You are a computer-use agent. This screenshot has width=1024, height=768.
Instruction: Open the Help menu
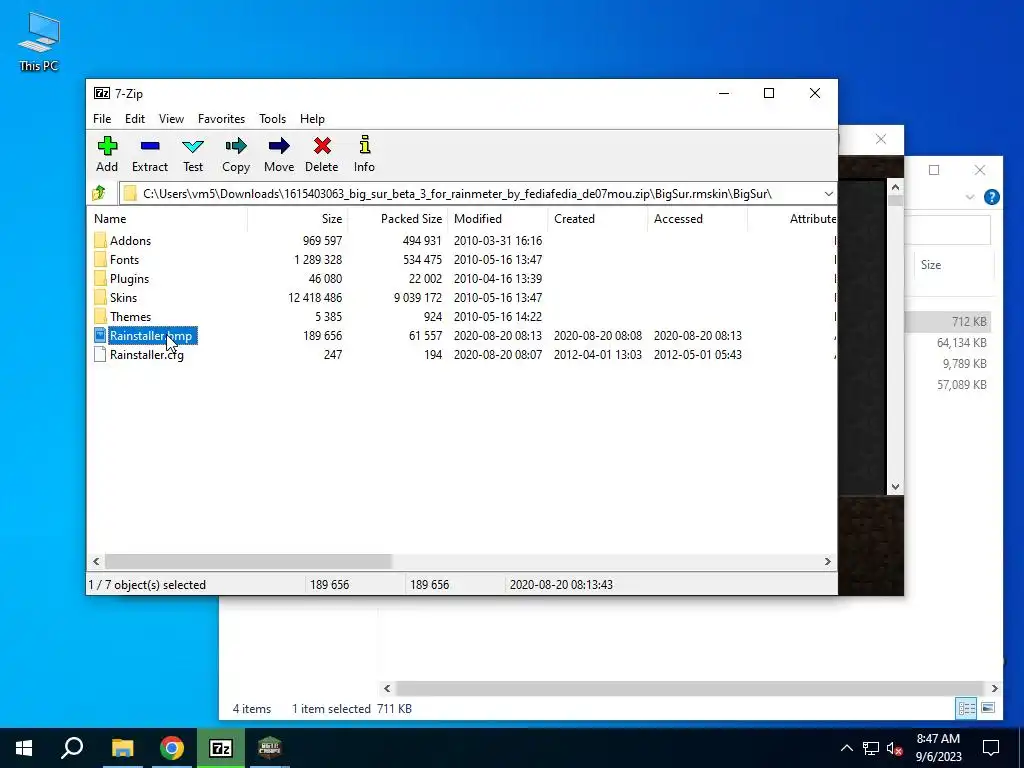[x=312, y=119]
